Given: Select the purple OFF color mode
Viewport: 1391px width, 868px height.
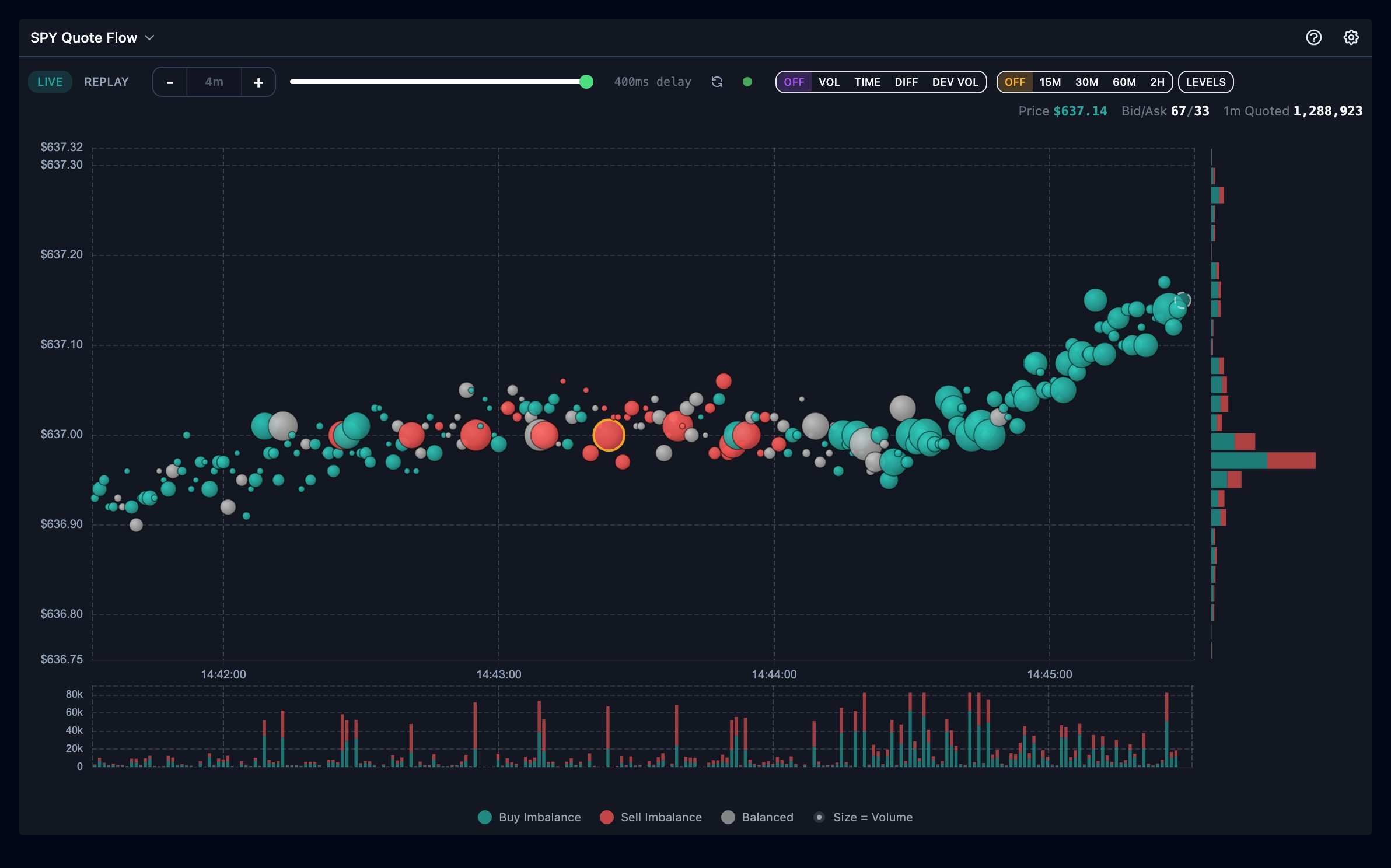Looking at the screenshot, I should (794, 82).
